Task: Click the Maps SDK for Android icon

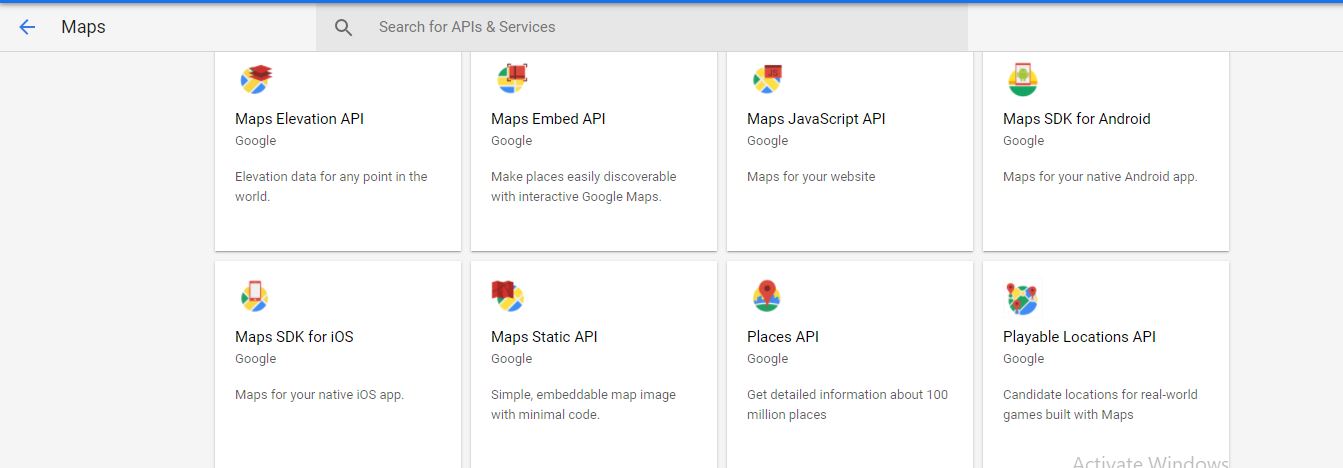Action: (1023, 79)
